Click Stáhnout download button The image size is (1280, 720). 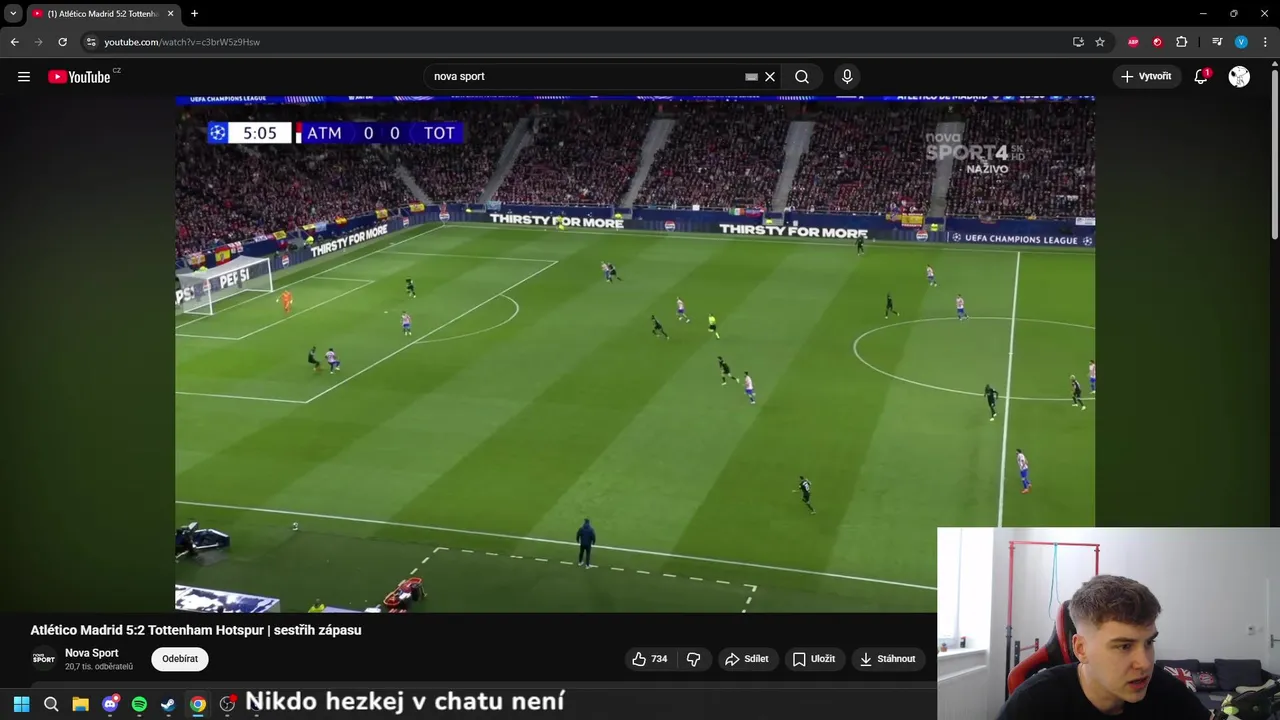coord(887,659)
